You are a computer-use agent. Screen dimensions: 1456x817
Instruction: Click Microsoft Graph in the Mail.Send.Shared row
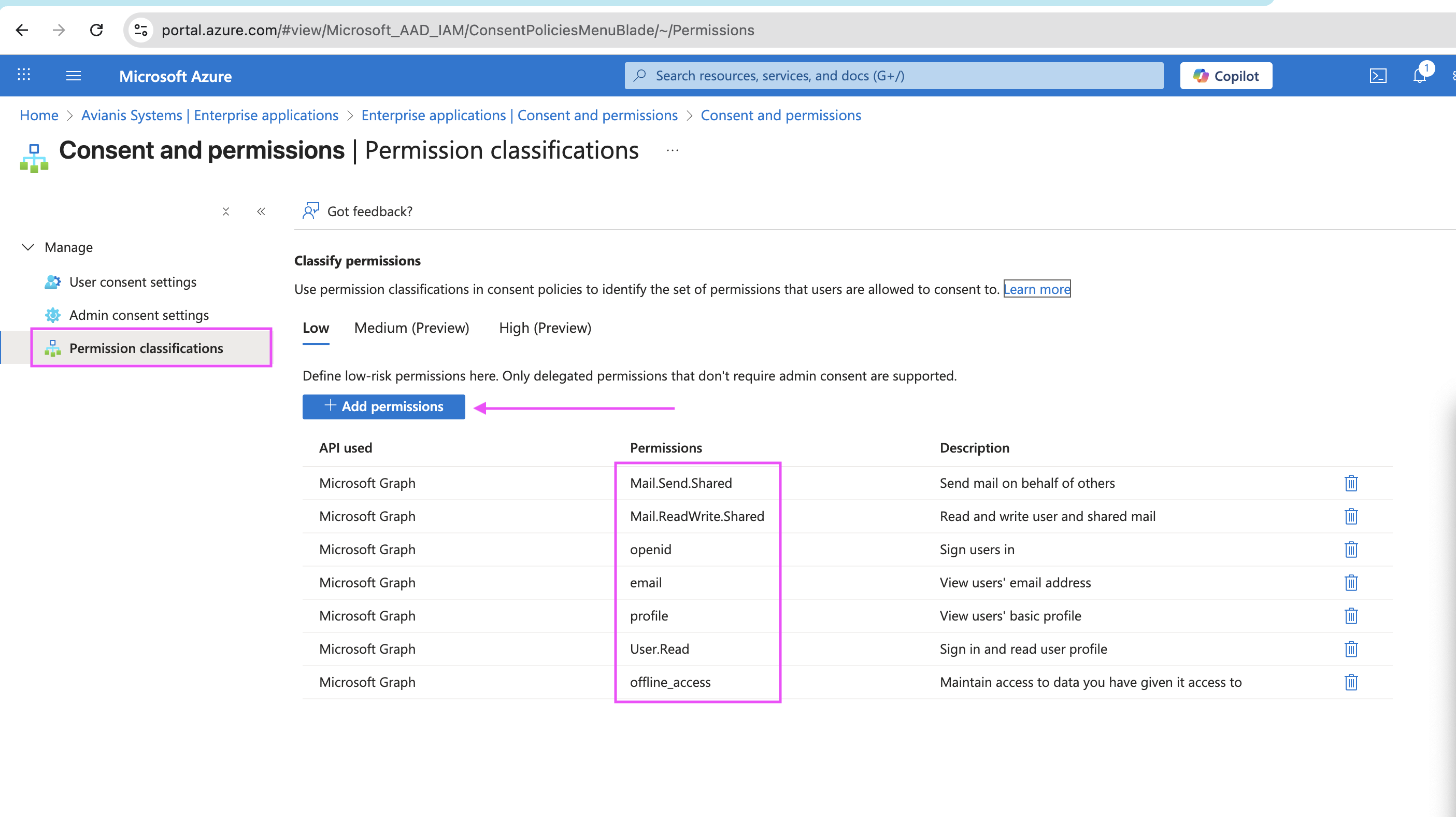[367, 483]
